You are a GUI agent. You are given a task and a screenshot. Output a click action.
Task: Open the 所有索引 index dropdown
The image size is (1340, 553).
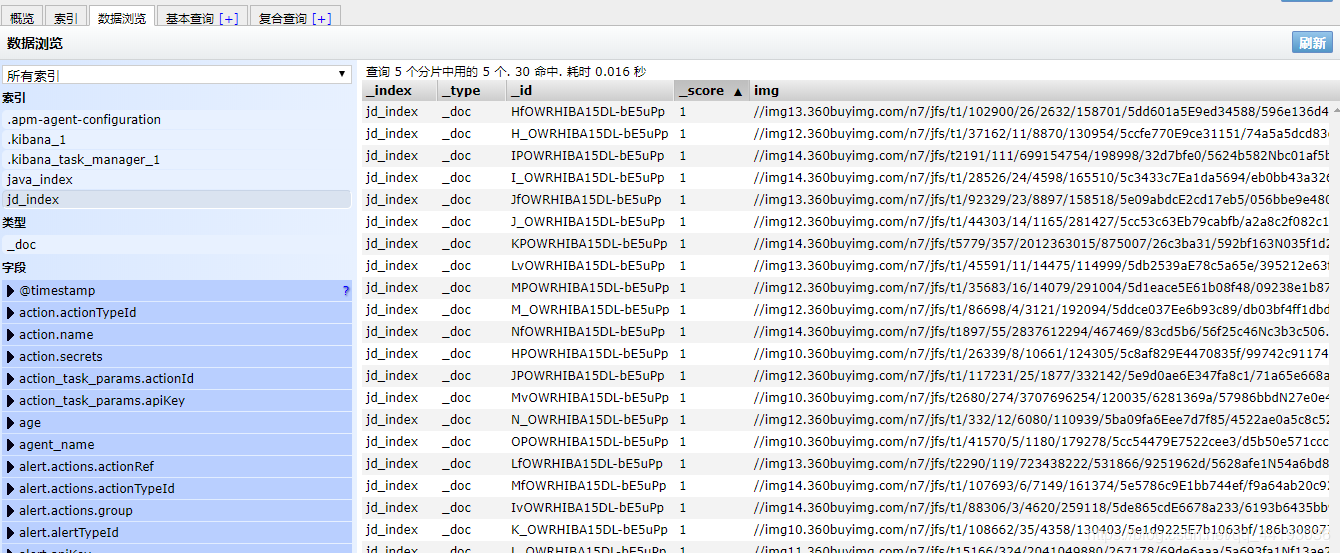[176, 75]
